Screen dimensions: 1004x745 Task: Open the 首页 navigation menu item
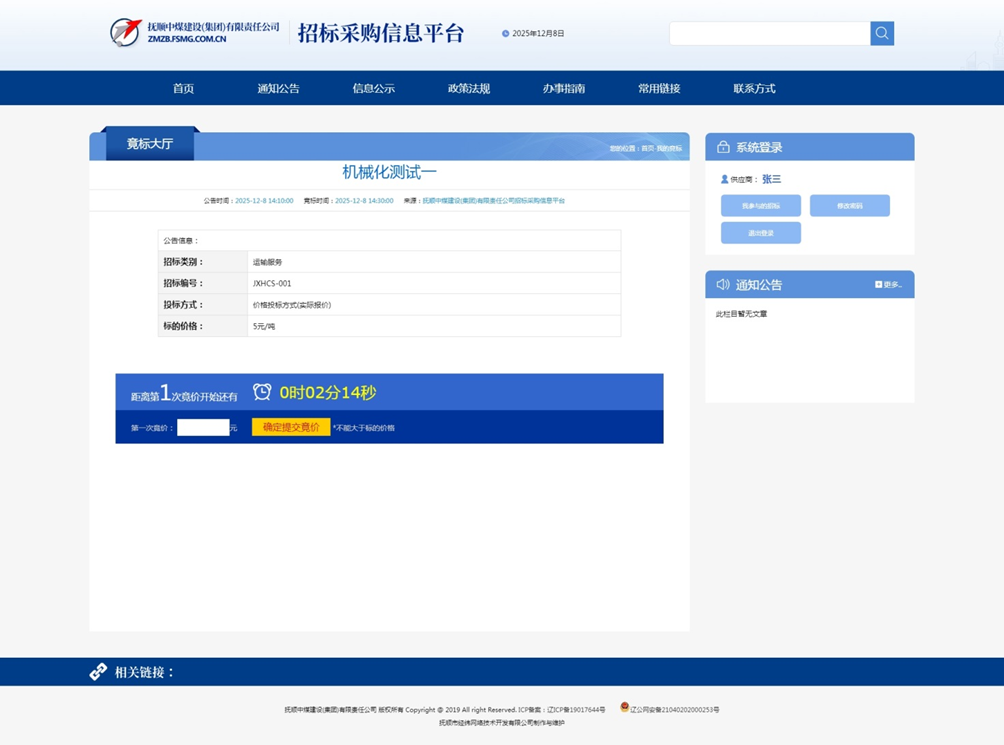183,88
